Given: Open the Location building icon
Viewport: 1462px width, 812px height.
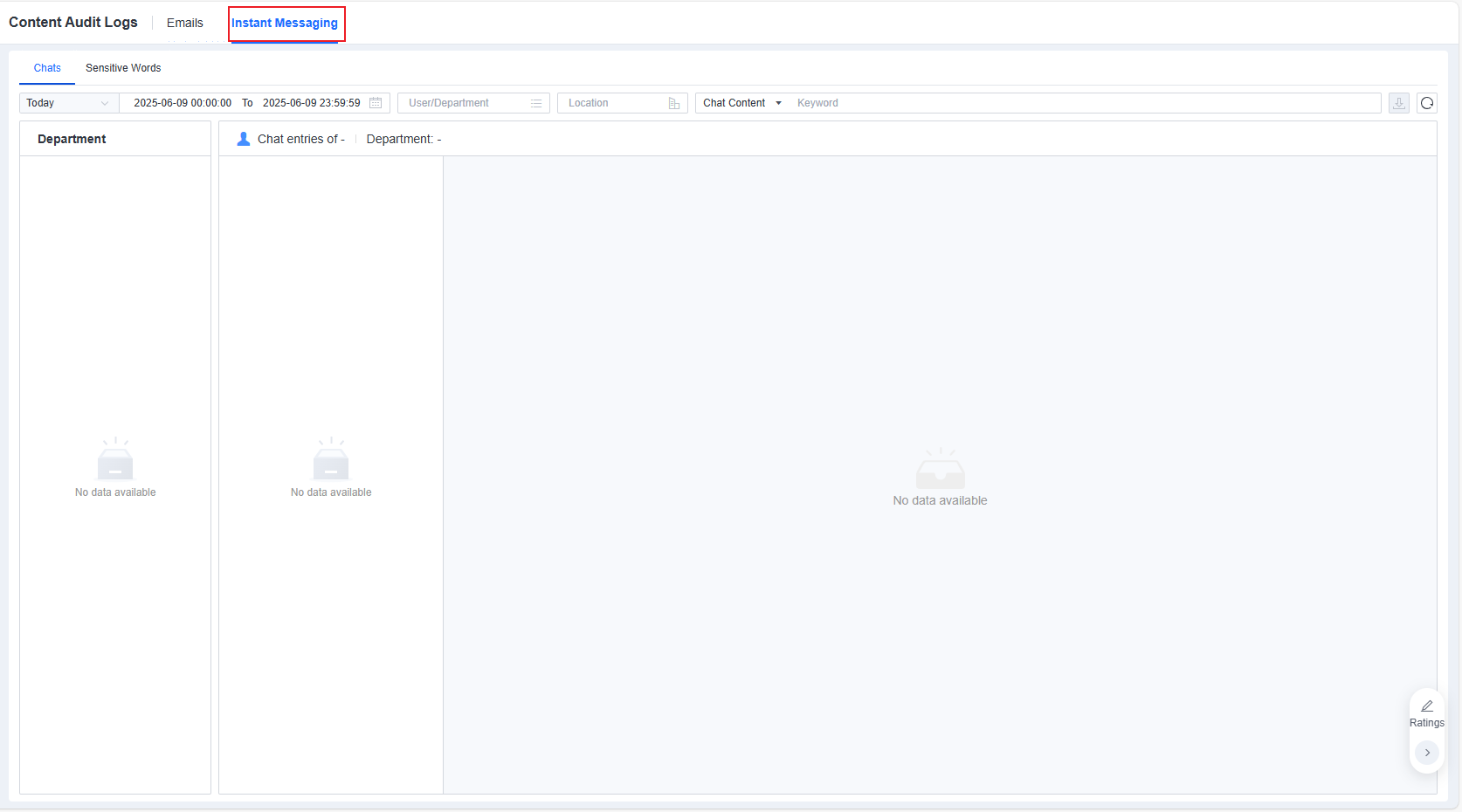Looking at the screenshot, I should click(674, 103).
